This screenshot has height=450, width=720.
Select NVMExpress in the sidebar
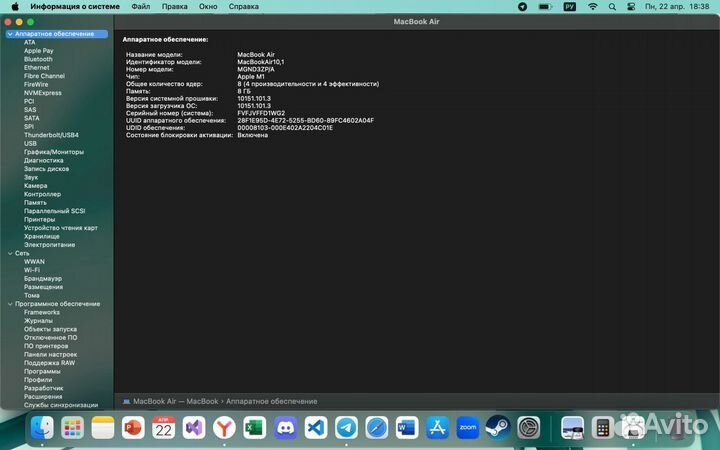tap(42, 93)
